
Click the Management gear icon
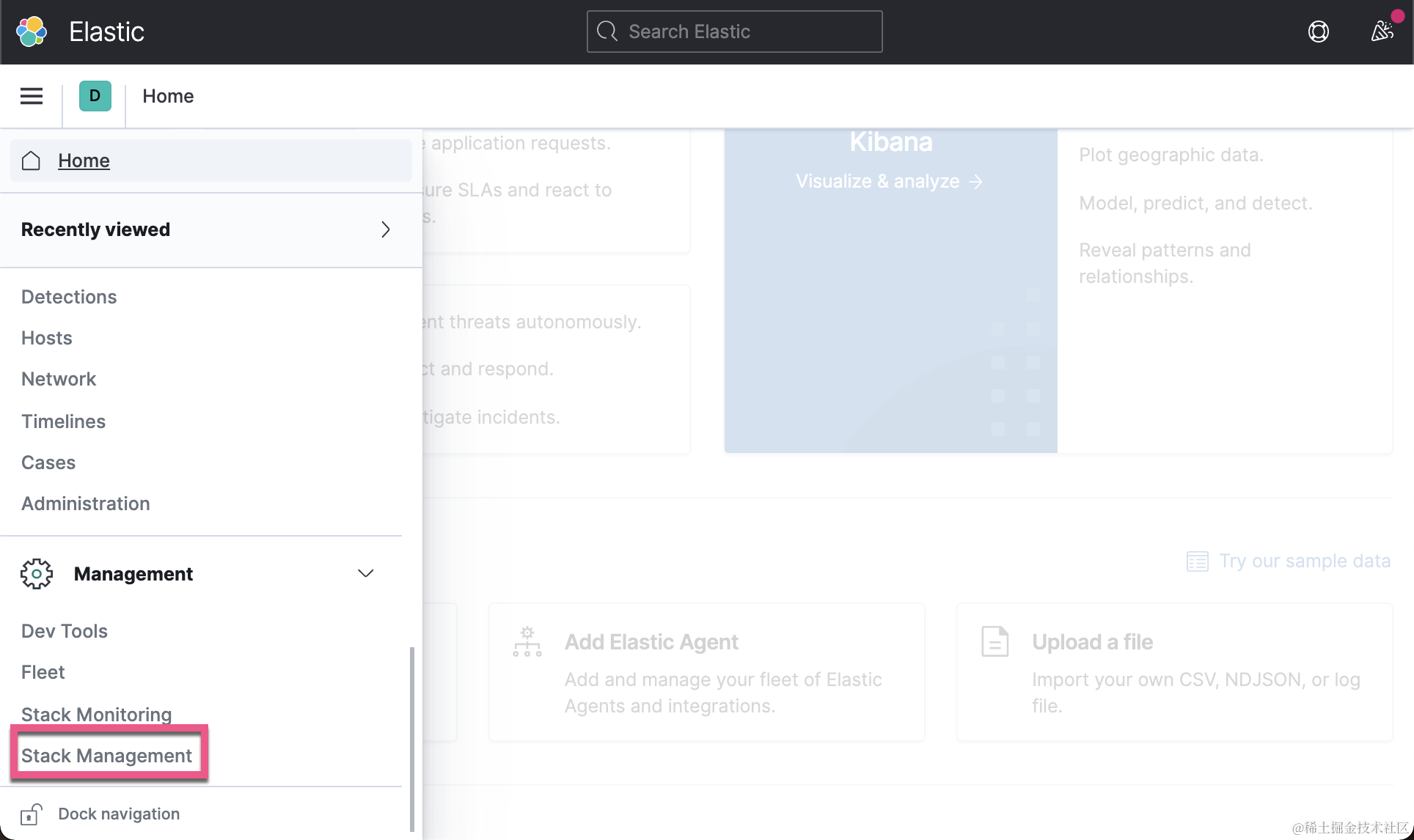[37, 574]
